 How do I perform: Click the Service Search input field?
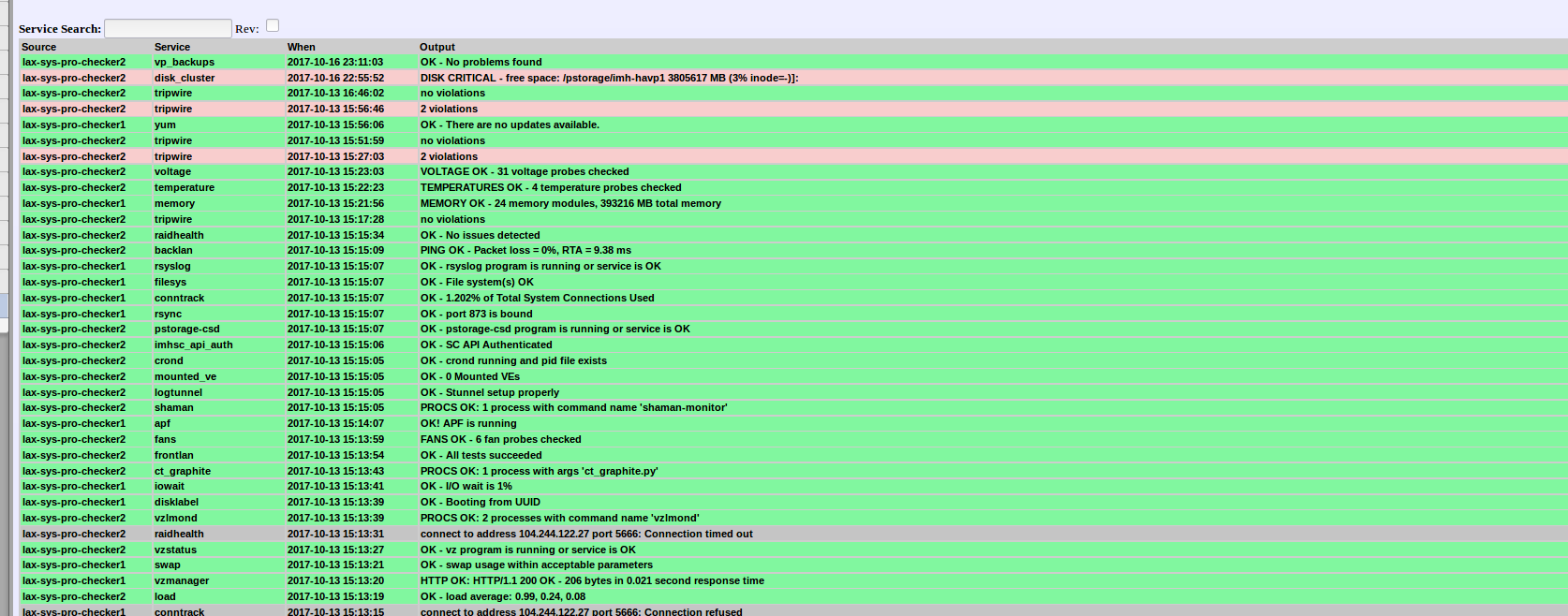tap(168, 29)
